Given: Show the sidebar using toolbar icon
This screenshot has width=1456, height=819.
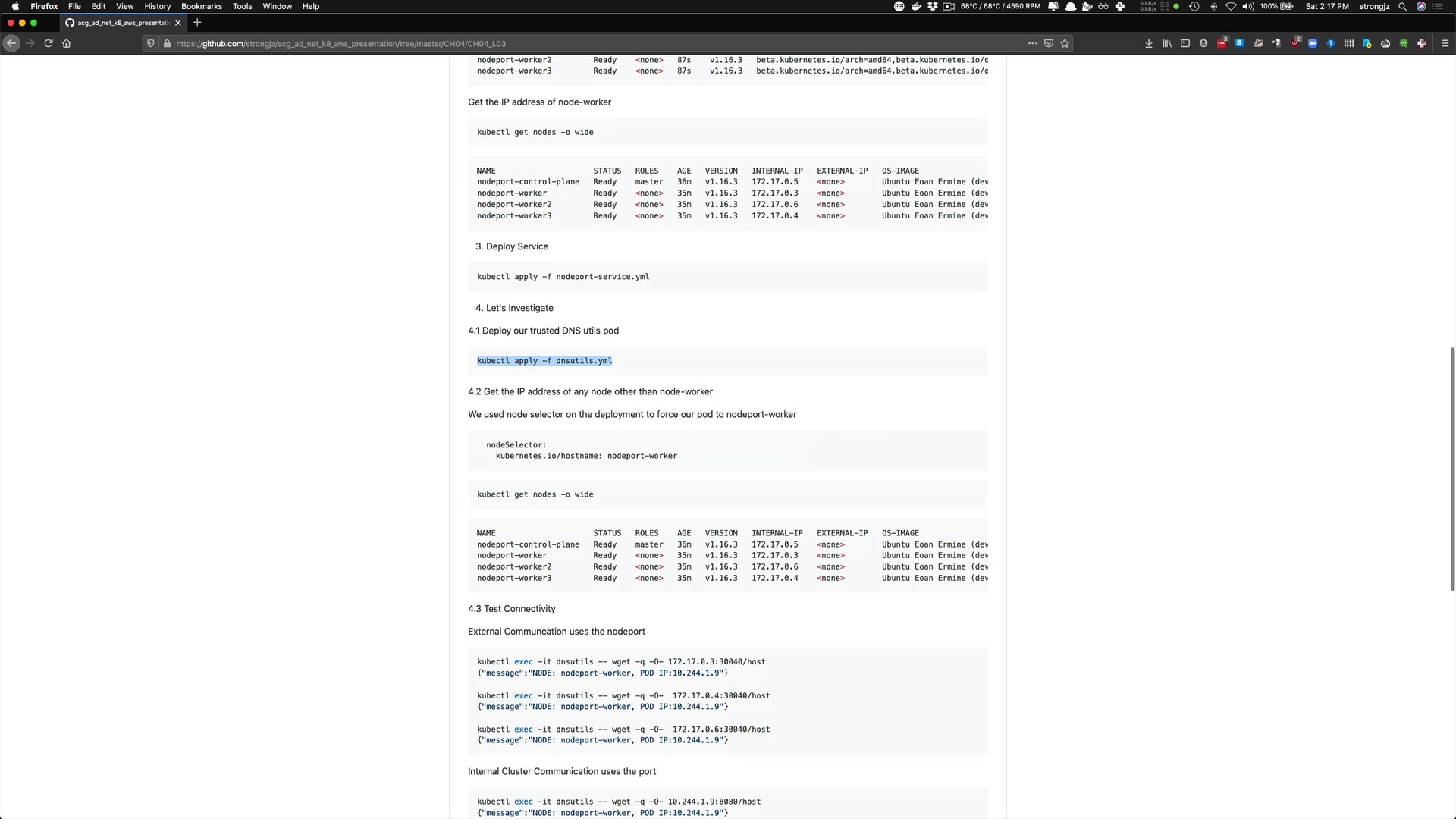Looking at the screenshot, I should pyautogui.click(x=1185, y=44).
